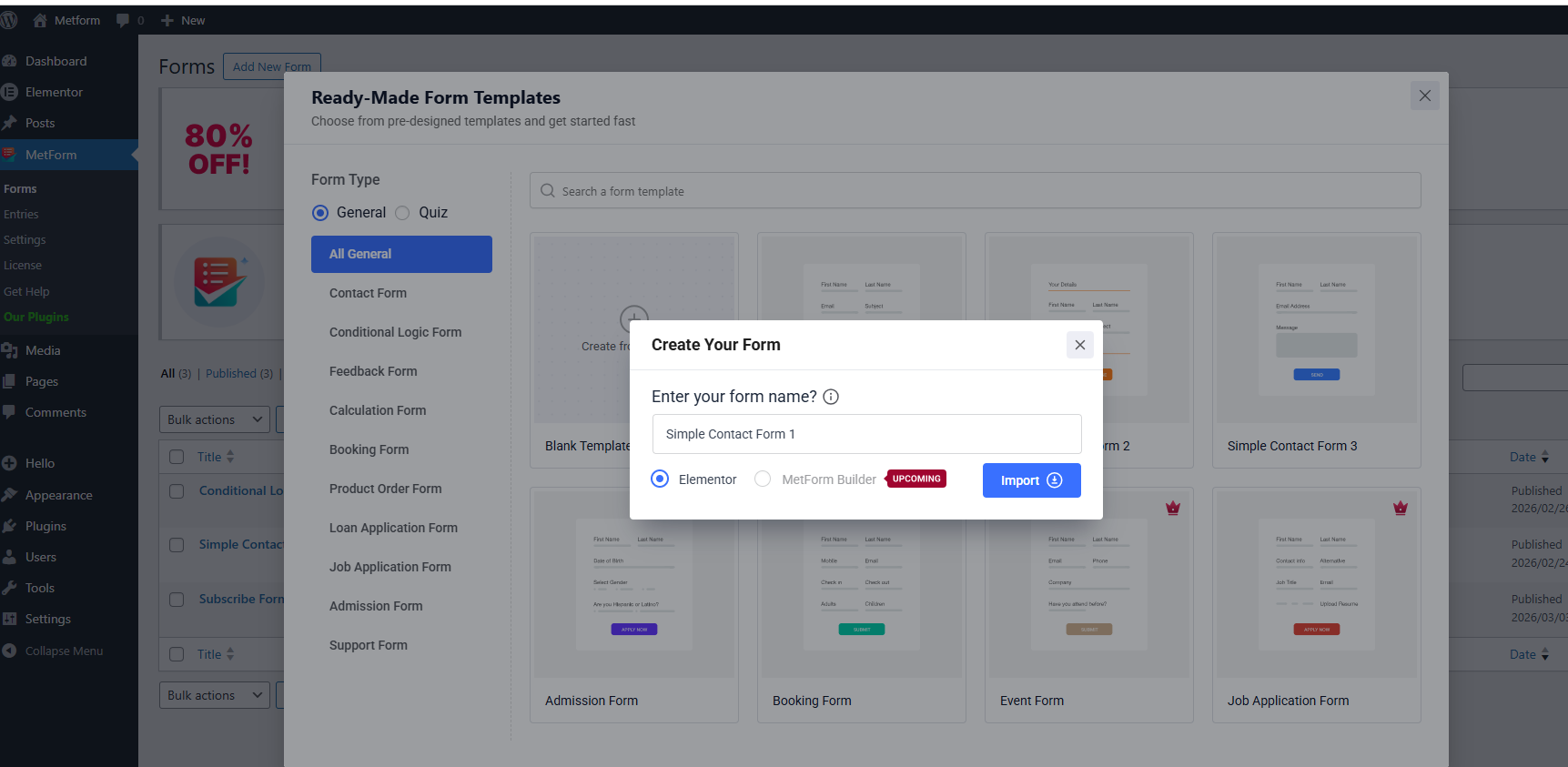
Task: Open comments bubble in admin bar
Action: [x=124, y=20]
